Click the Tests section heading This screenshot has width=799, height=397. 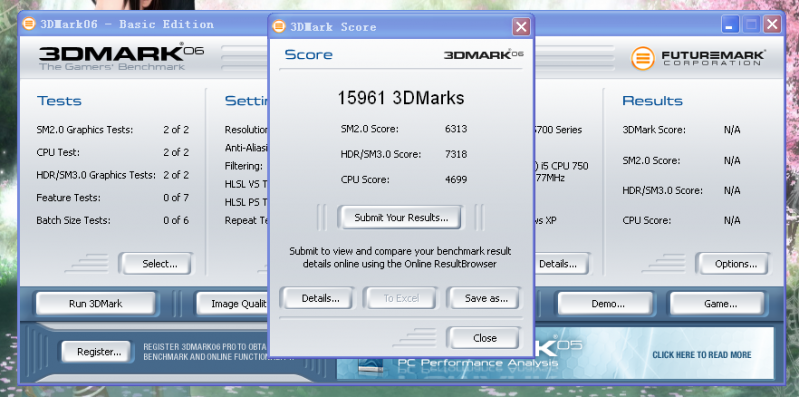(59, 101)
